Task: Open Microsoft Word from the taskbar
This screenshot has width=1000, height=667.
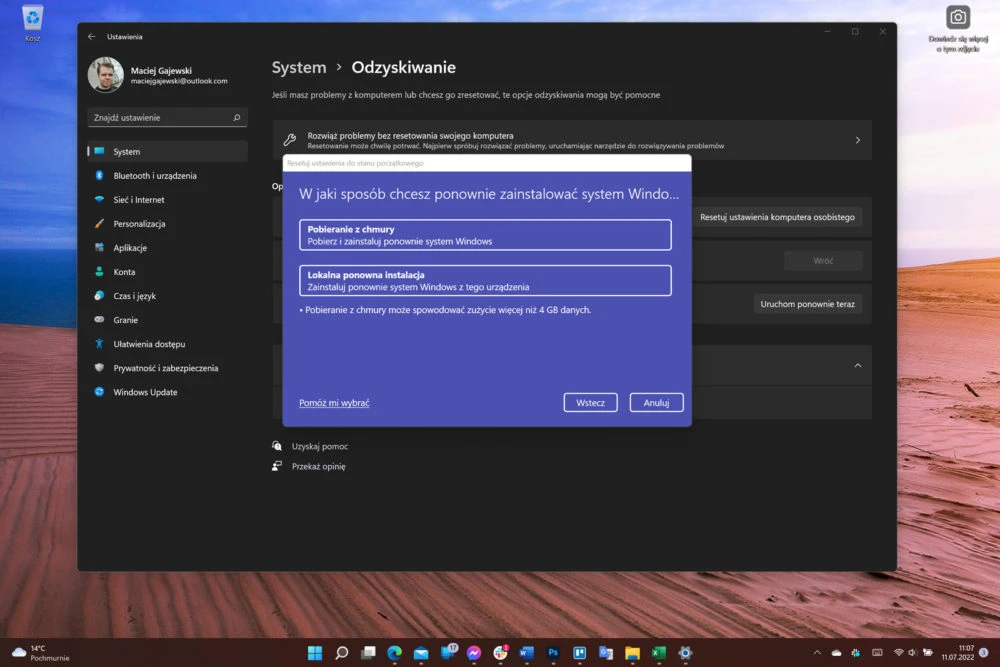Action: [527, 652]
